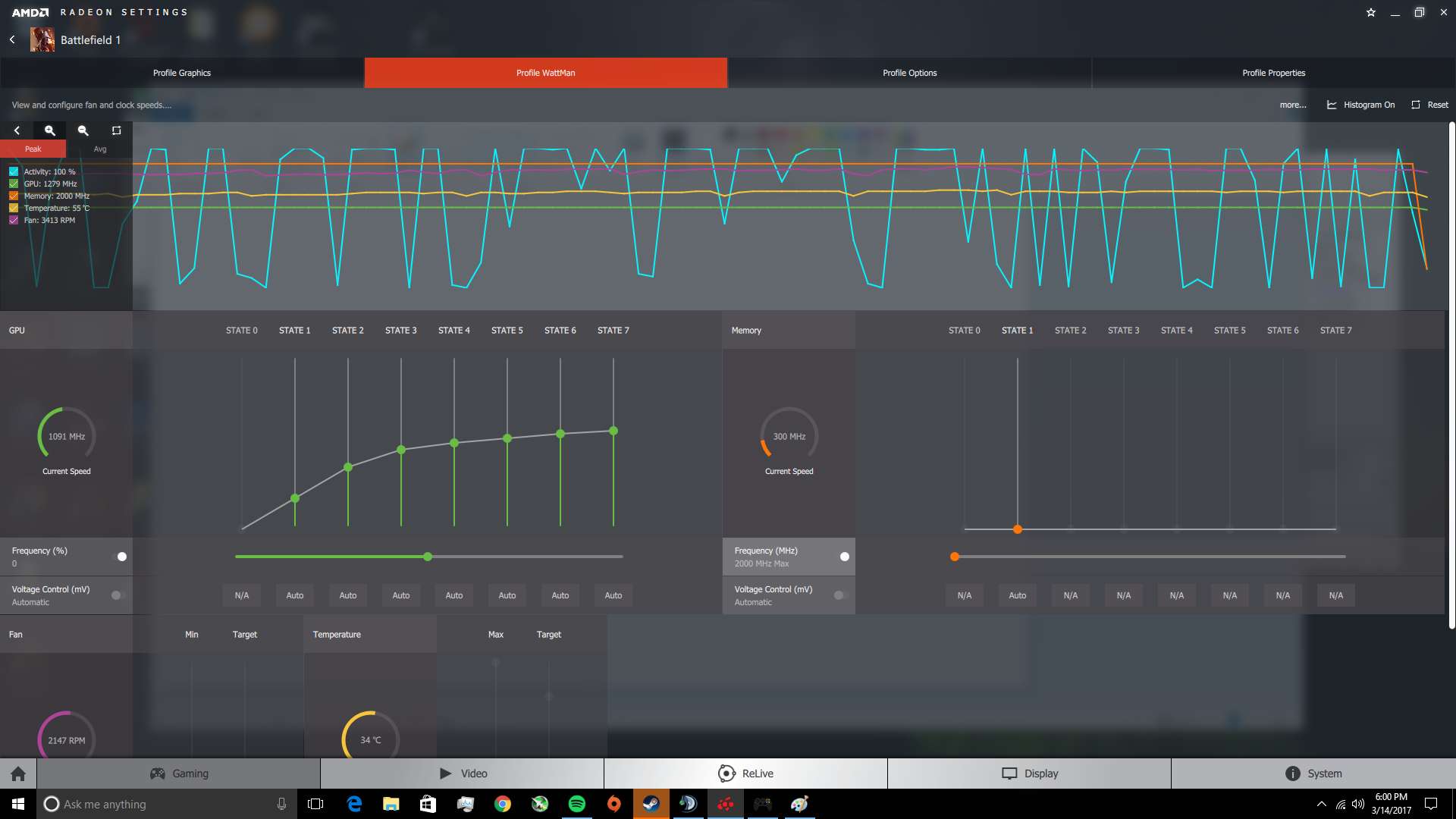
Task: Uncheck the Fan speed graph checkbox
Action: click(x=14, y=220)
